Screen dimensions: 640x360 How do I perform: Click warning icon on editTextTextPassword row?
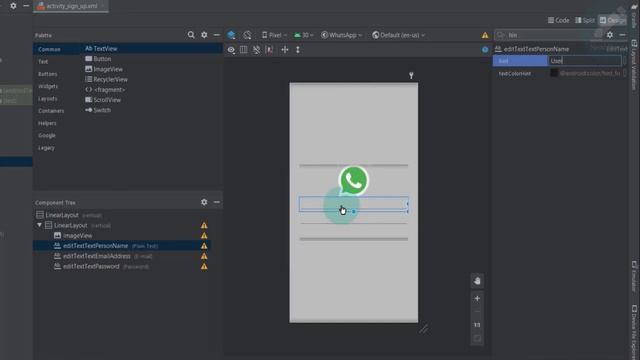204,266
